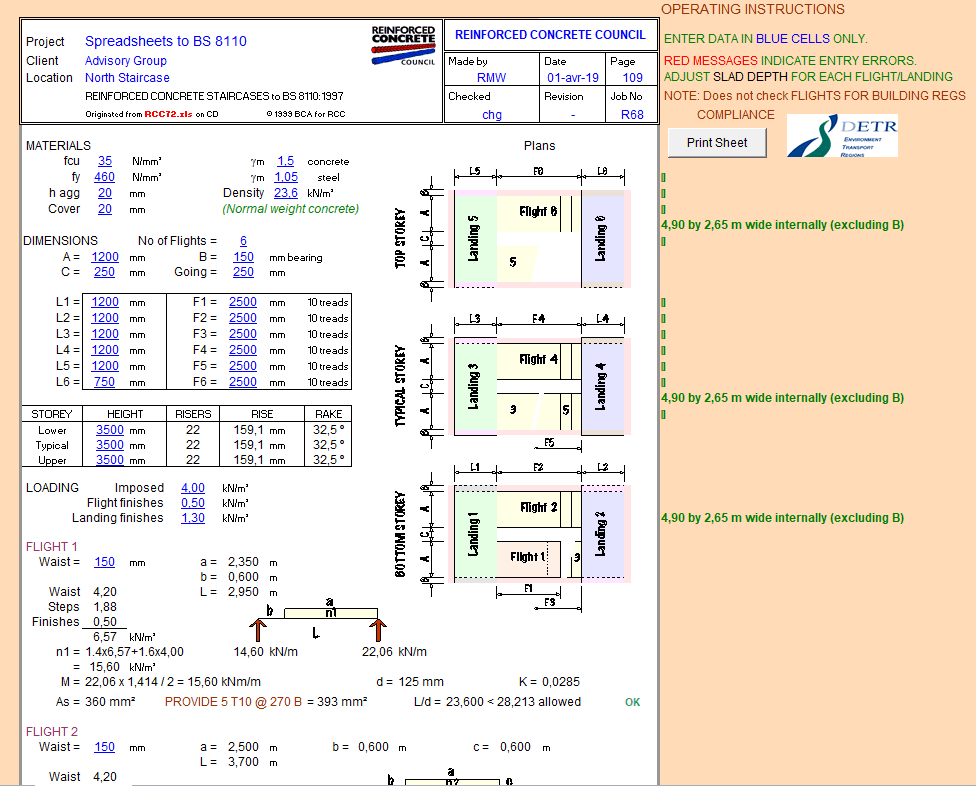The height and width of the screenshot is (786, 976).
Task: Select the L6 value '750'
Action: [105, 382]
